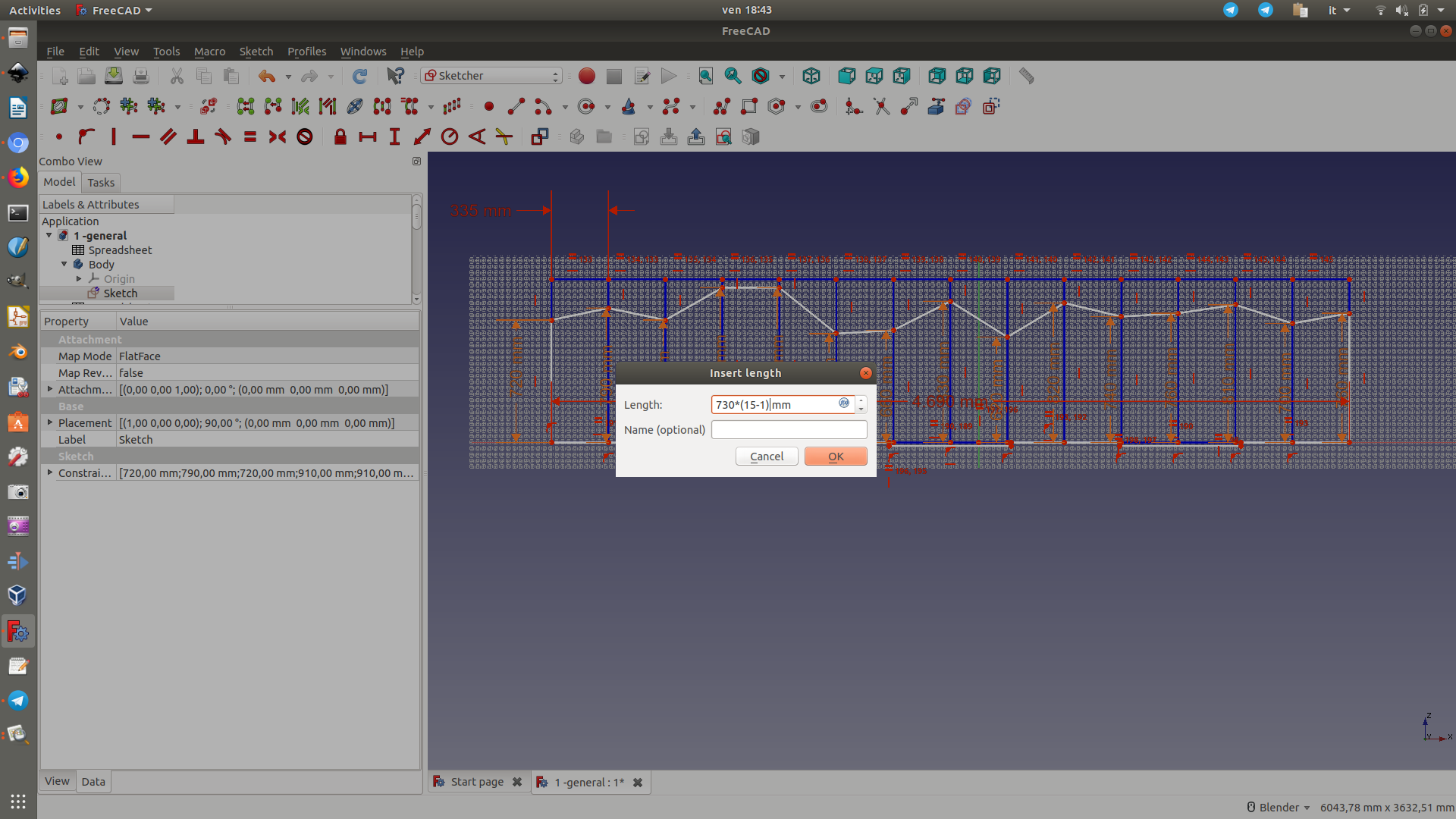Cancel the Insert length dialog
1456x819 pixels.
click(x=767, y=457)
